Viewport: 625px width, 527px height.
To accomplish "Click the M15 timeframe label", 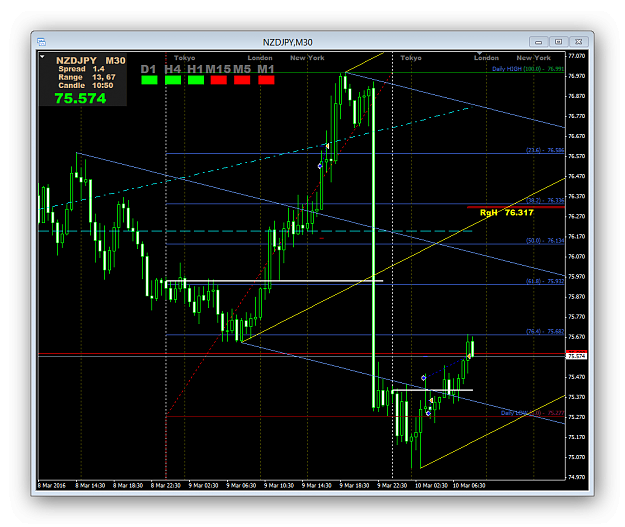I will [218, 69].
